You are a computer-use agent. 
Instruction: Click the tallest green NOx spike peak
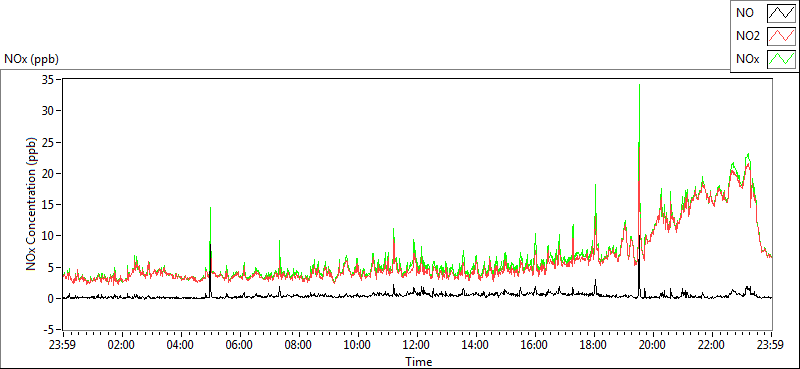pos(639,85)
